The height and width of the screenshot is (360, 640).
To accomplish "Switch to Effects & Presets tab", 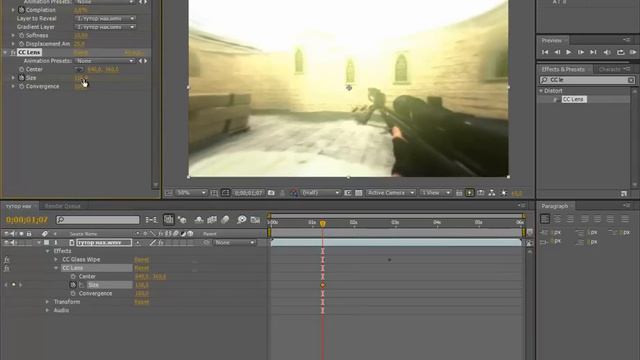I will (563, 69).
